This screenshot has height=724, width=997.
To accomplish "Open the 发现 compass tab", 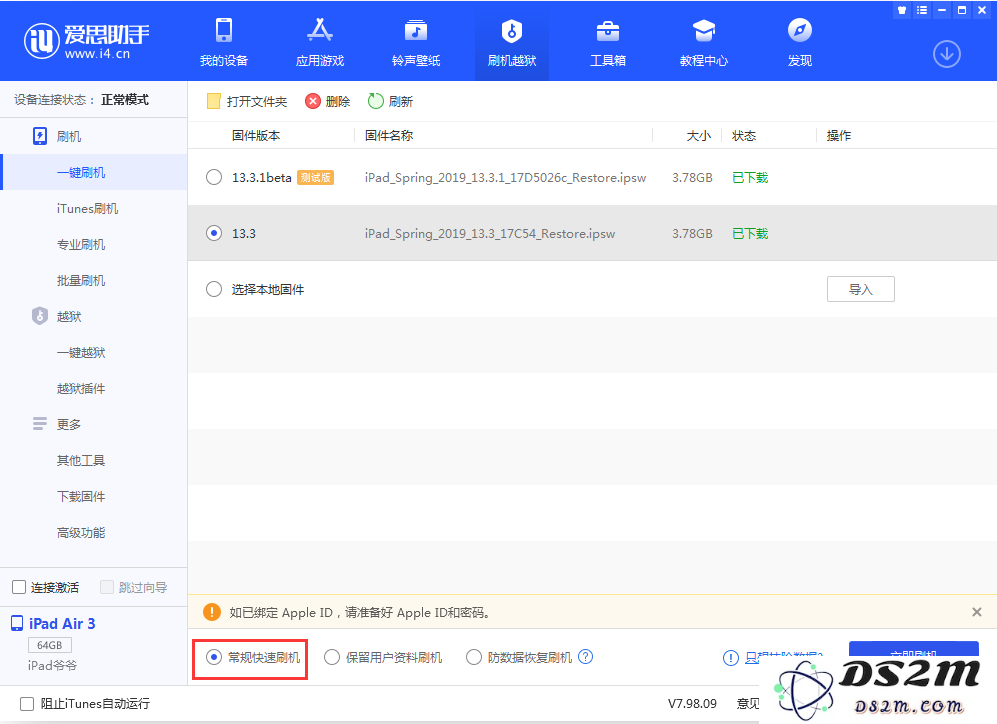I will (x=800, y=43).
